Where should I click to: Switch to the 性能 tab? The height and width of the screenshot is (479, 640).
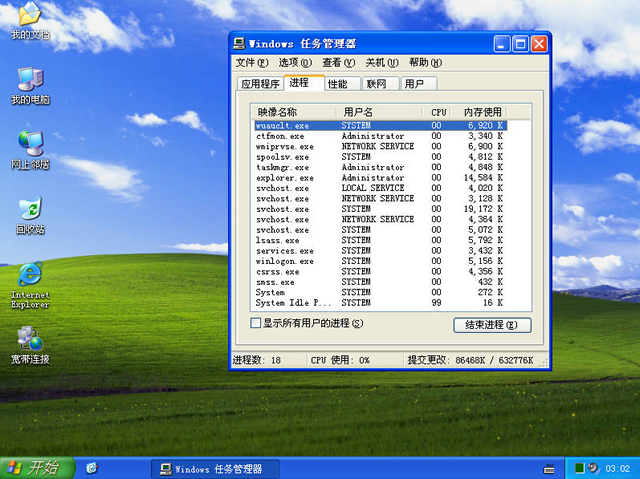click(x=338, y=84)
